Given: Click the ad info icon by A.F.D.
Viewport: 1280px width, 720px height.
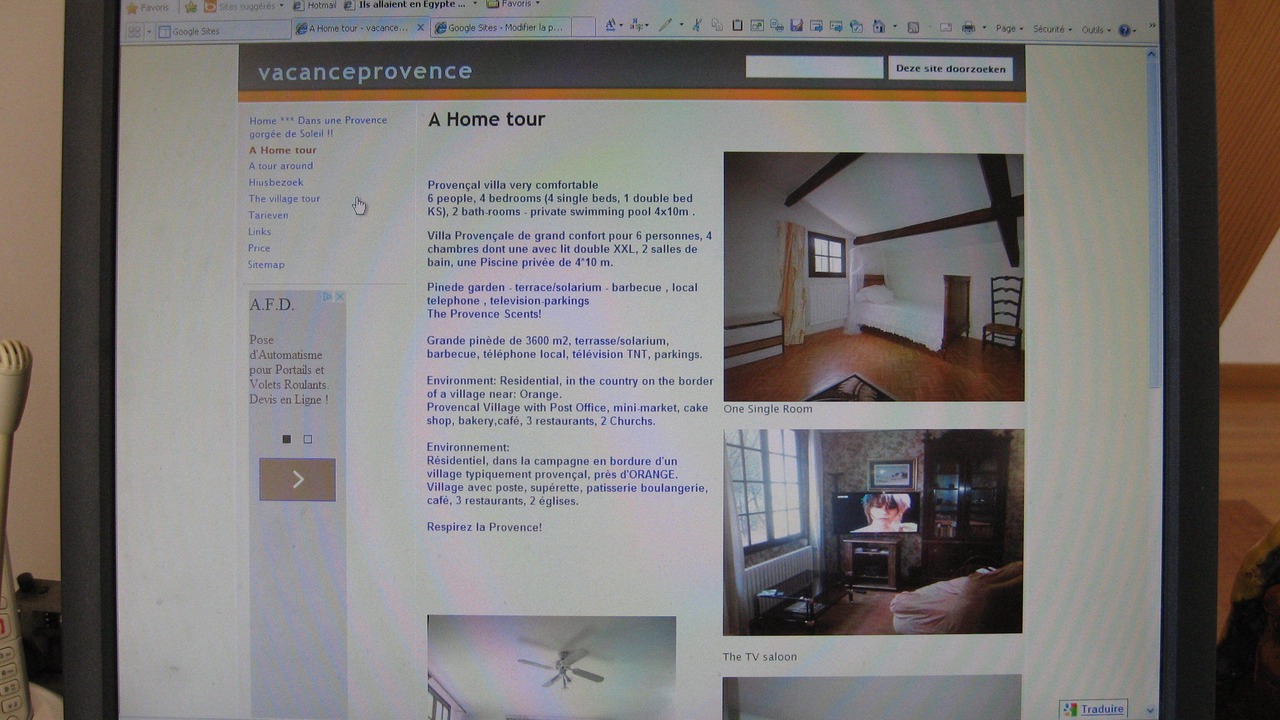Looking at the screenshot, I should (x=326, y=297).
